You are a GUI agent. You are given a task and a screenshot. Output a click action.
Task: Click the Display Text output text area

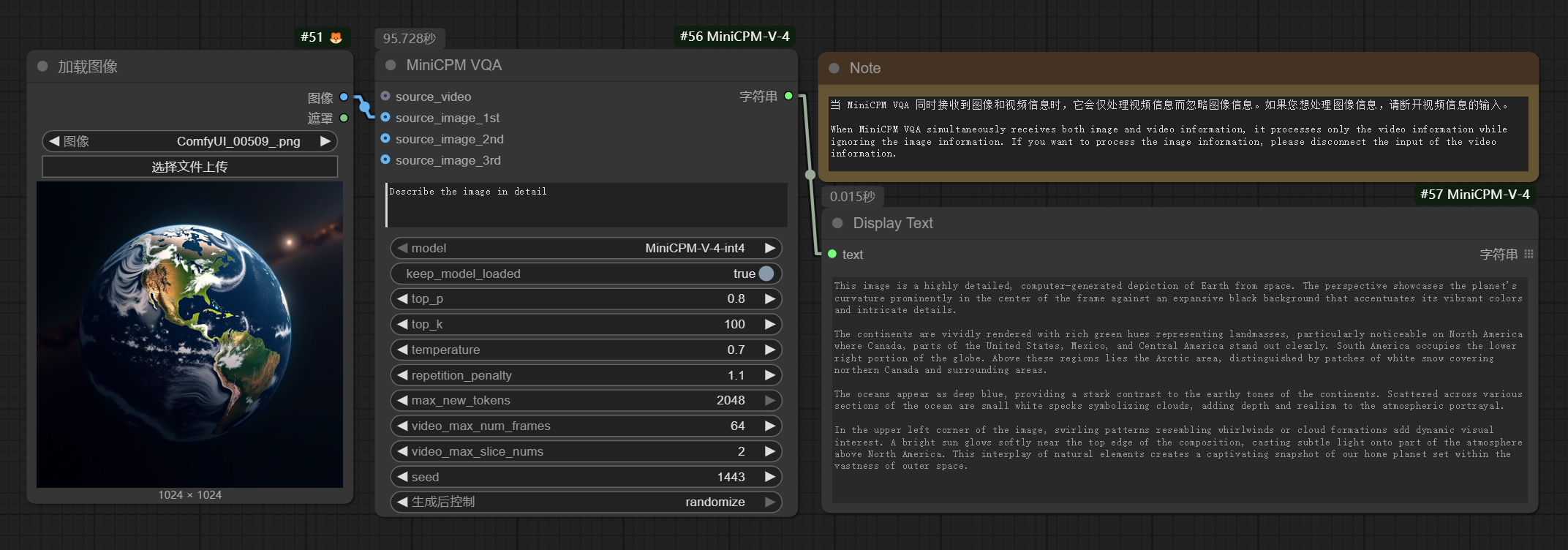1180,389
